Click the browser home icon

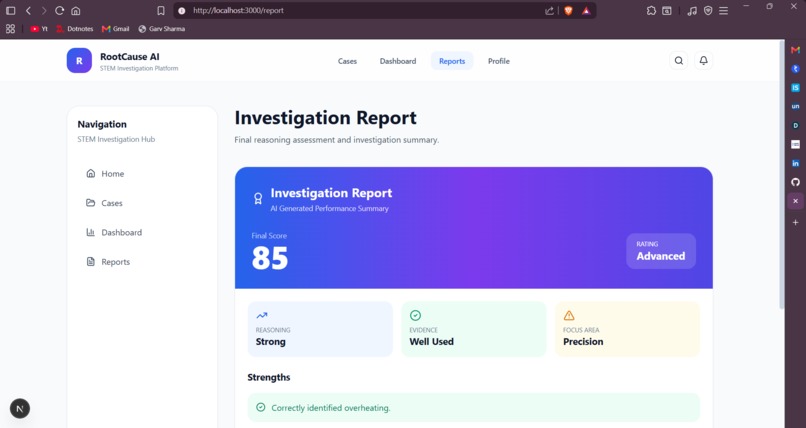click(x=76, y=10)
